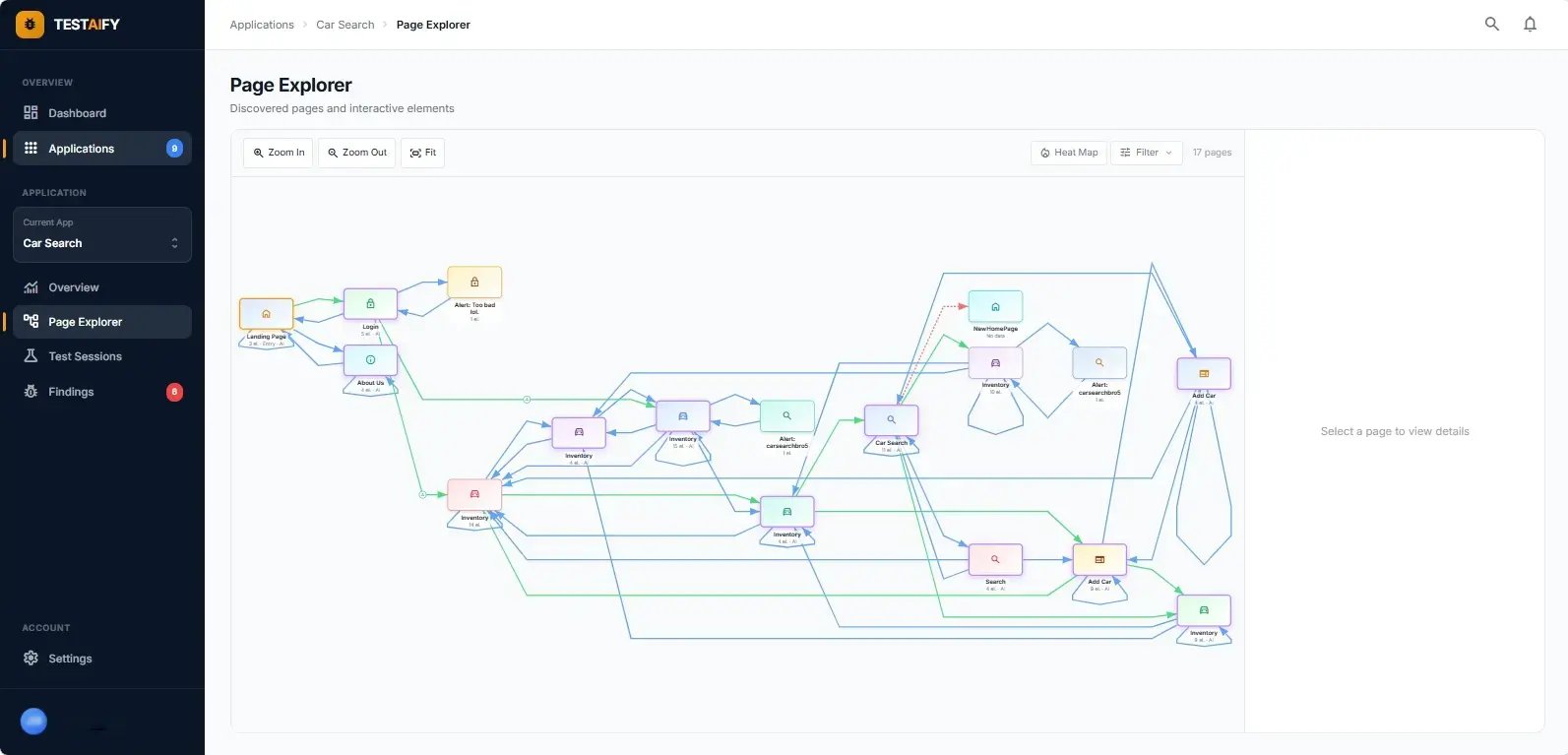
Task: Click the Page Explorer breadcrumb
Action: (x=433, y=25)
